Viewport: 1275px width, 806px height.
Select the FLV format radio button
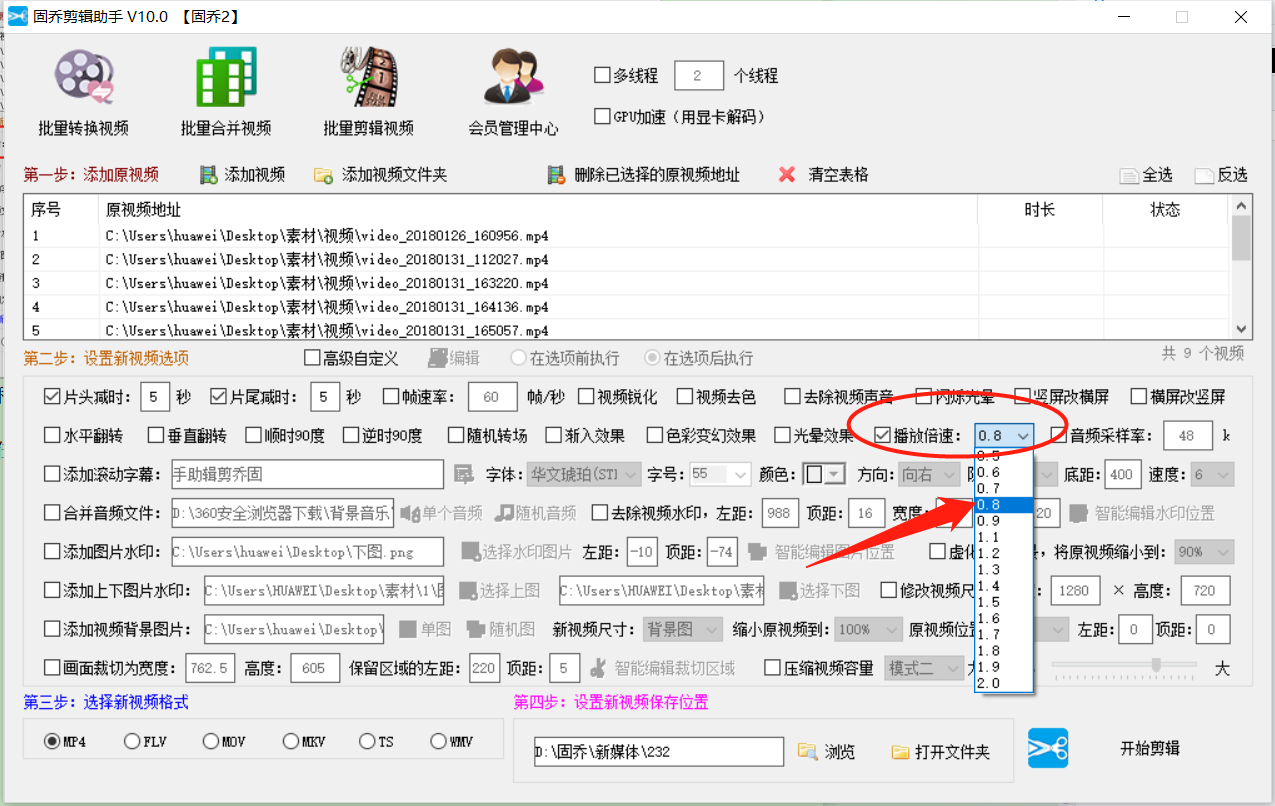[132, 741]
